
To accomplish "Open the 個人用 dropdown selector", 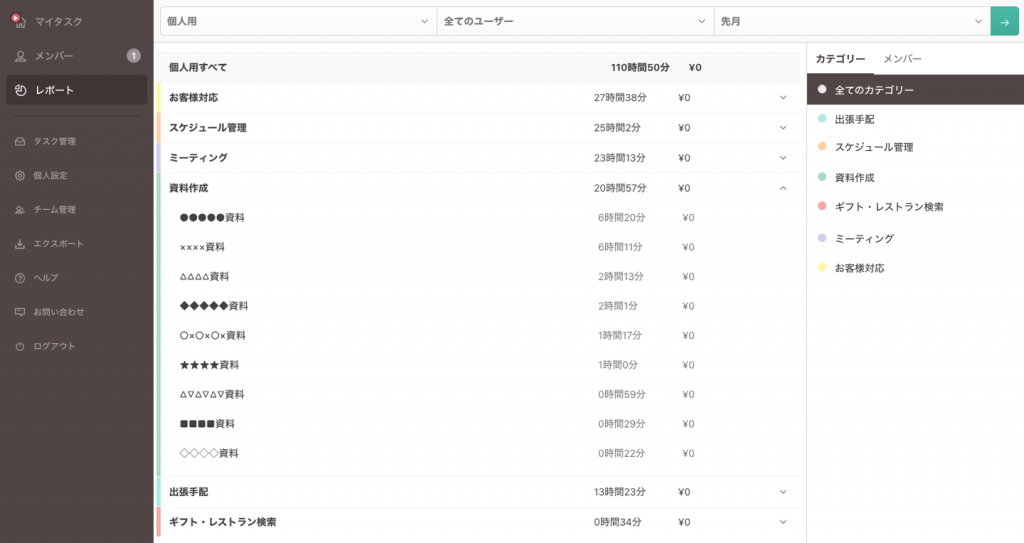I will pyautogui.click(x=298, y=21).
